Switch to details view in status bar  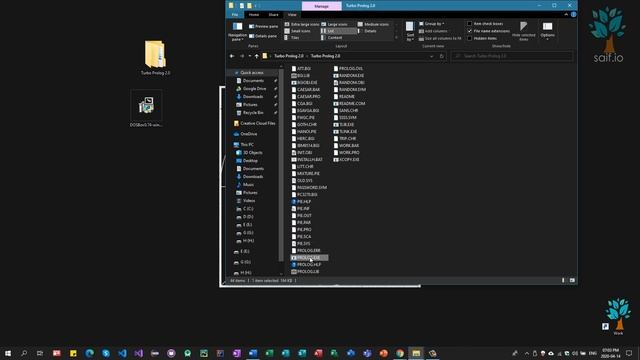pos(563,280)
